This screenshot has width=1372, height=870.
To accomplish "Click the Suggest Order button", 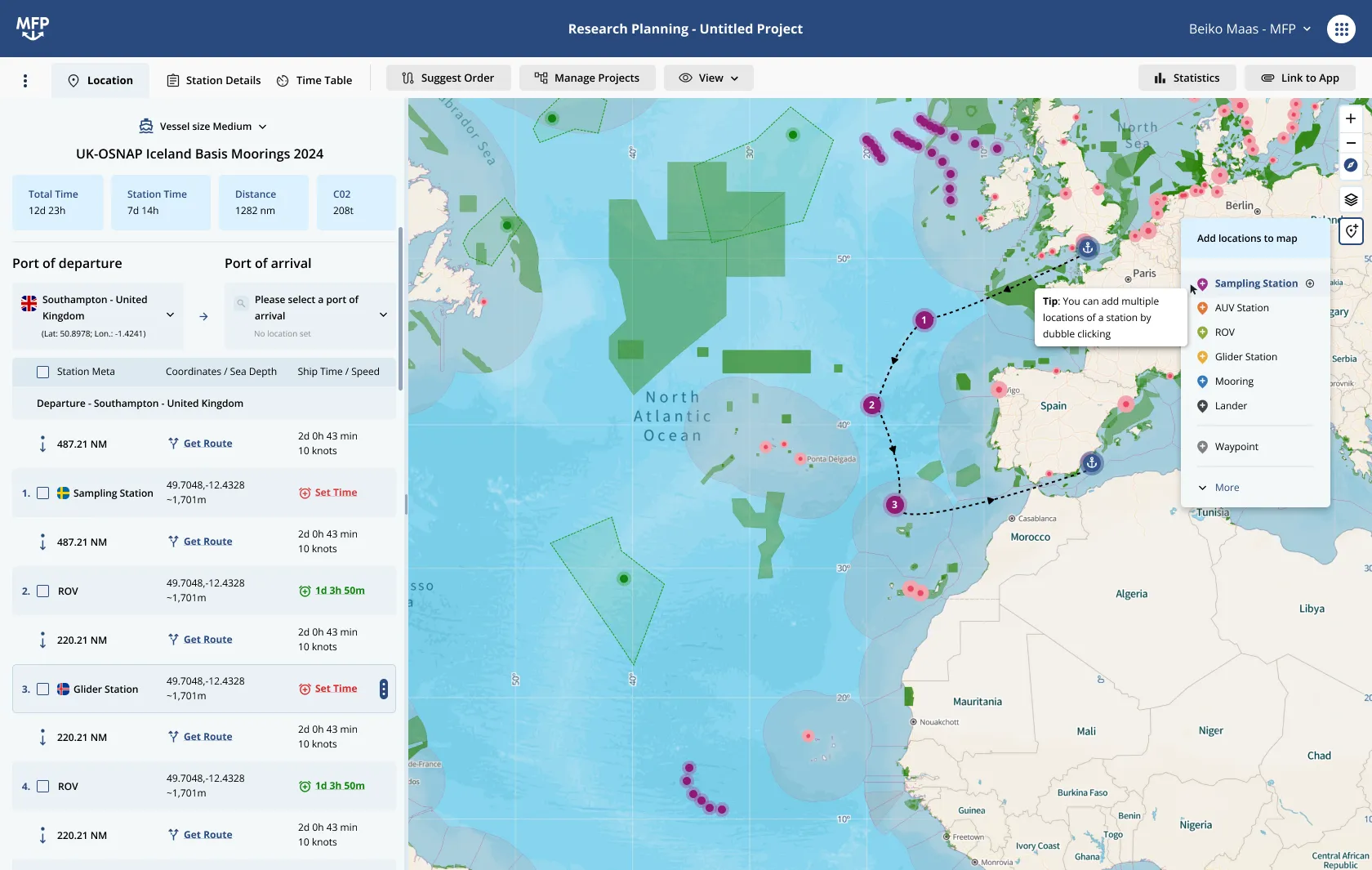I will 448,78.
